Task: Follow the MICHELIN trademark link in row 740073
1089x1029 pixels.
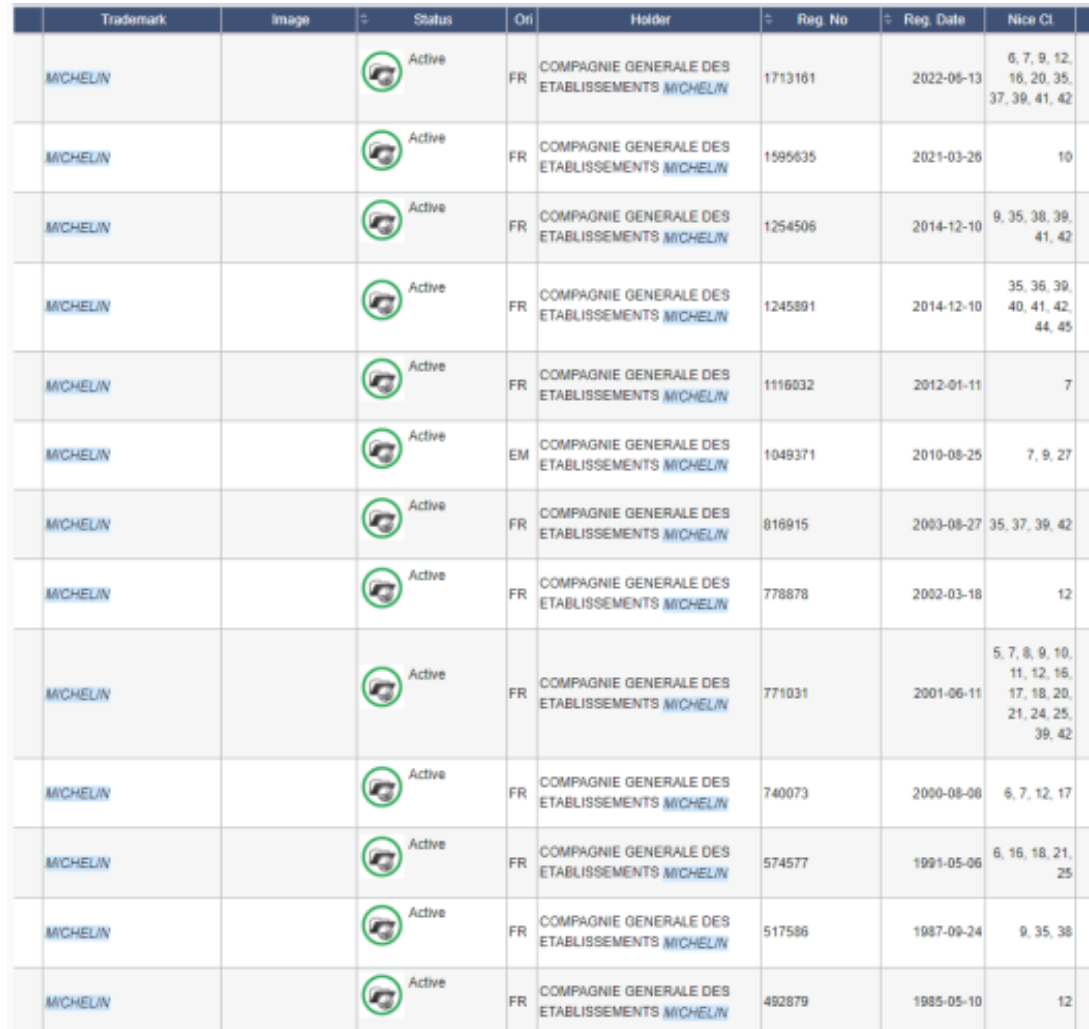Action: 78,793
